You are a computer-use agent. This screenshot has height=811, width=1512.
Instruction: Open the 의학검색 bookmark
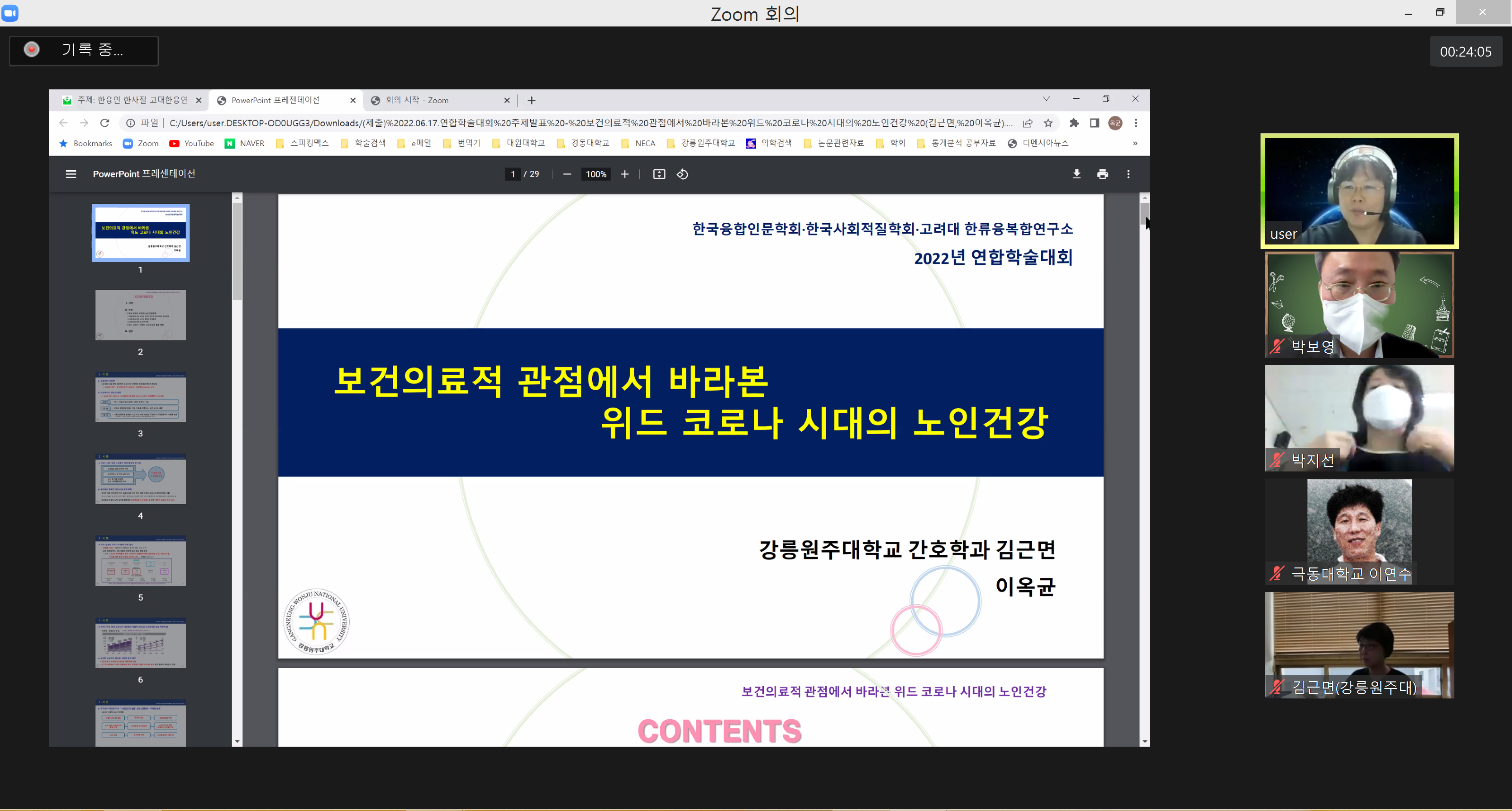(769, 143)
